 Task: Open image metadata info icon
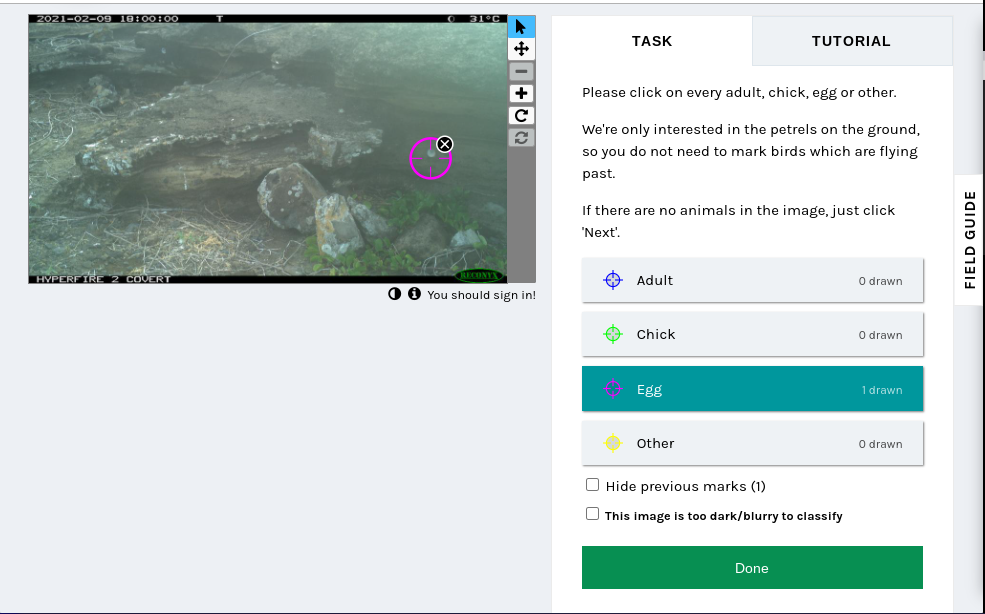(x=414, y=293)
